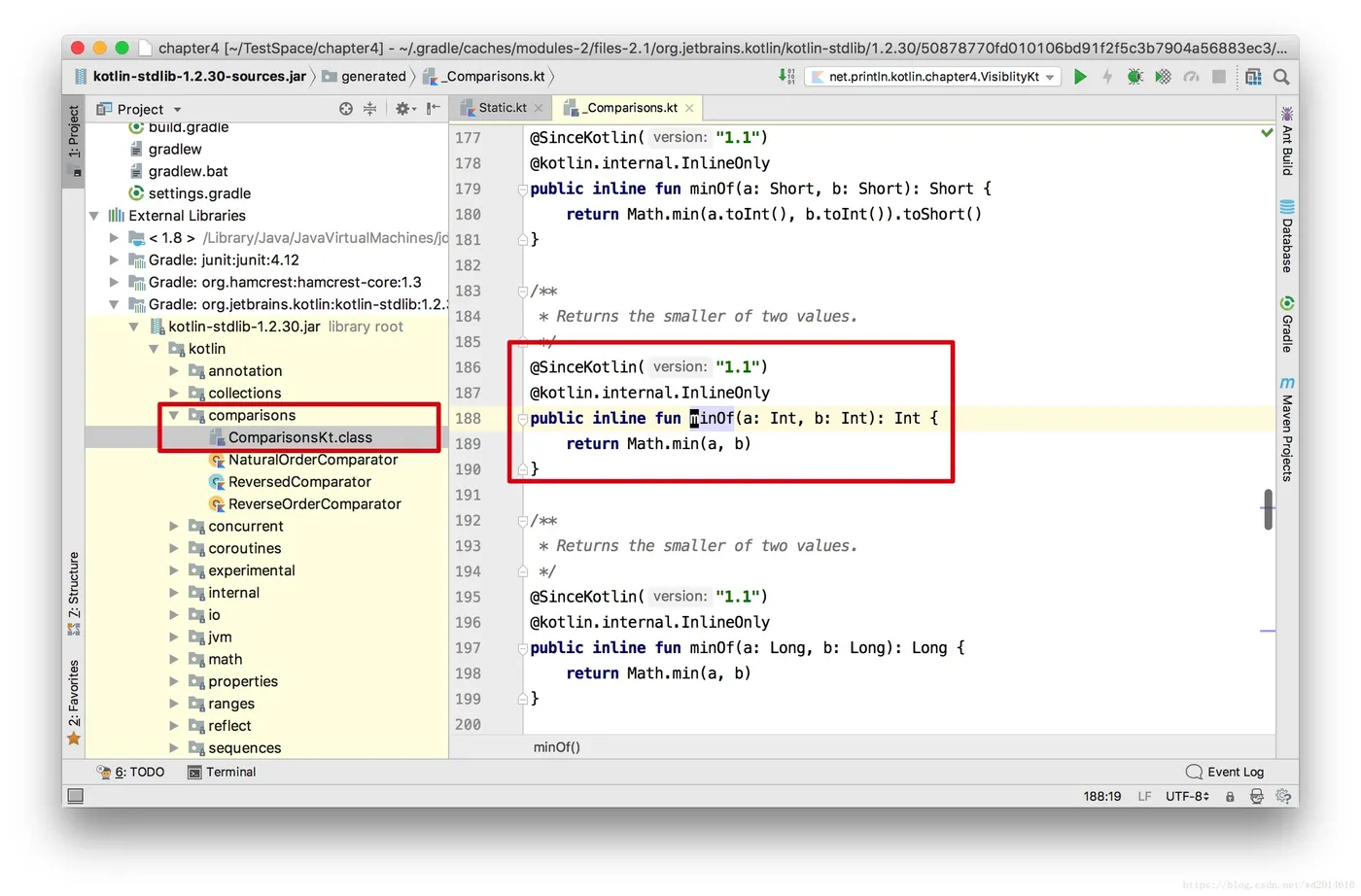Open the Database tool window
1361x896 pixels.
coord(1287,236)
